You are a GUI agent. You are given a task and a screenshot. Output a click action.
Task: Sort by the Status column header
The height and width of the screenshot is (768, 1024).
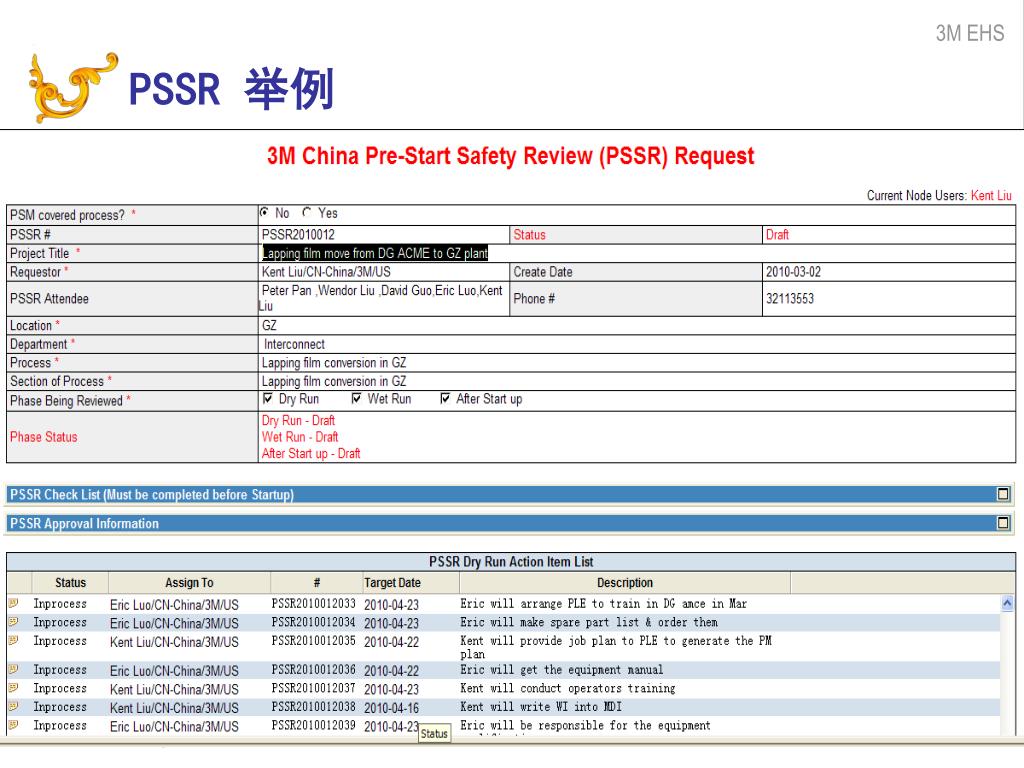coord(70,583)
